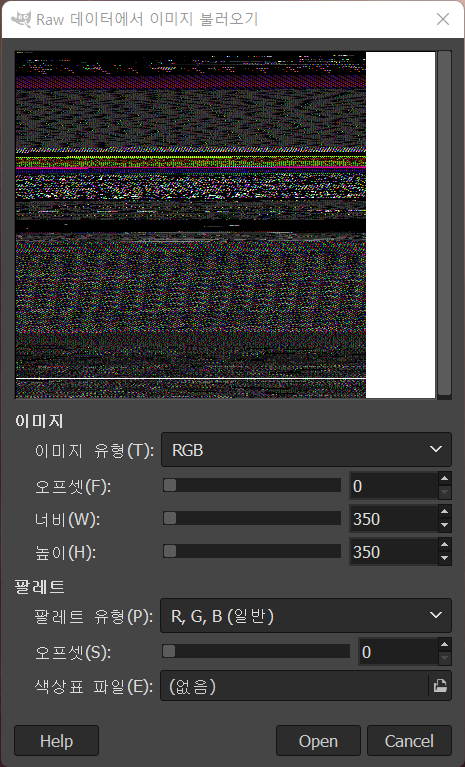Focus the palette 오프셋(S) value field

(x=398, y=652)
